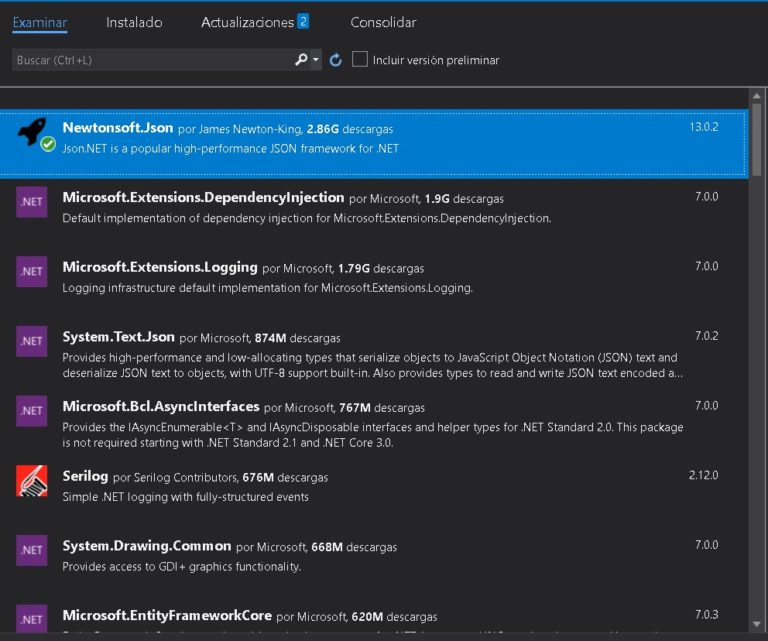Click the search magnifier icon

[x=301, y=60]
